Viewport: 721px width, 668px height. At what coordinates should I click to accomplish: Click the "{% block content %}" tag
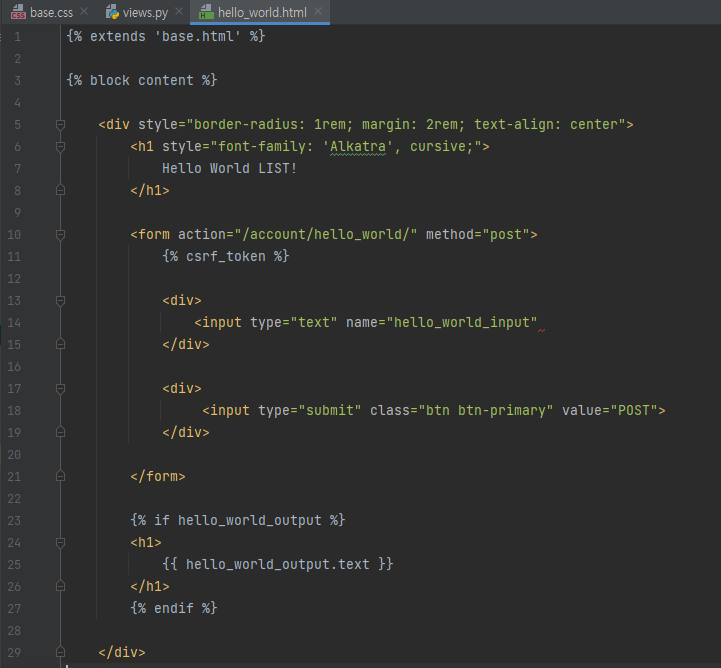142,80
